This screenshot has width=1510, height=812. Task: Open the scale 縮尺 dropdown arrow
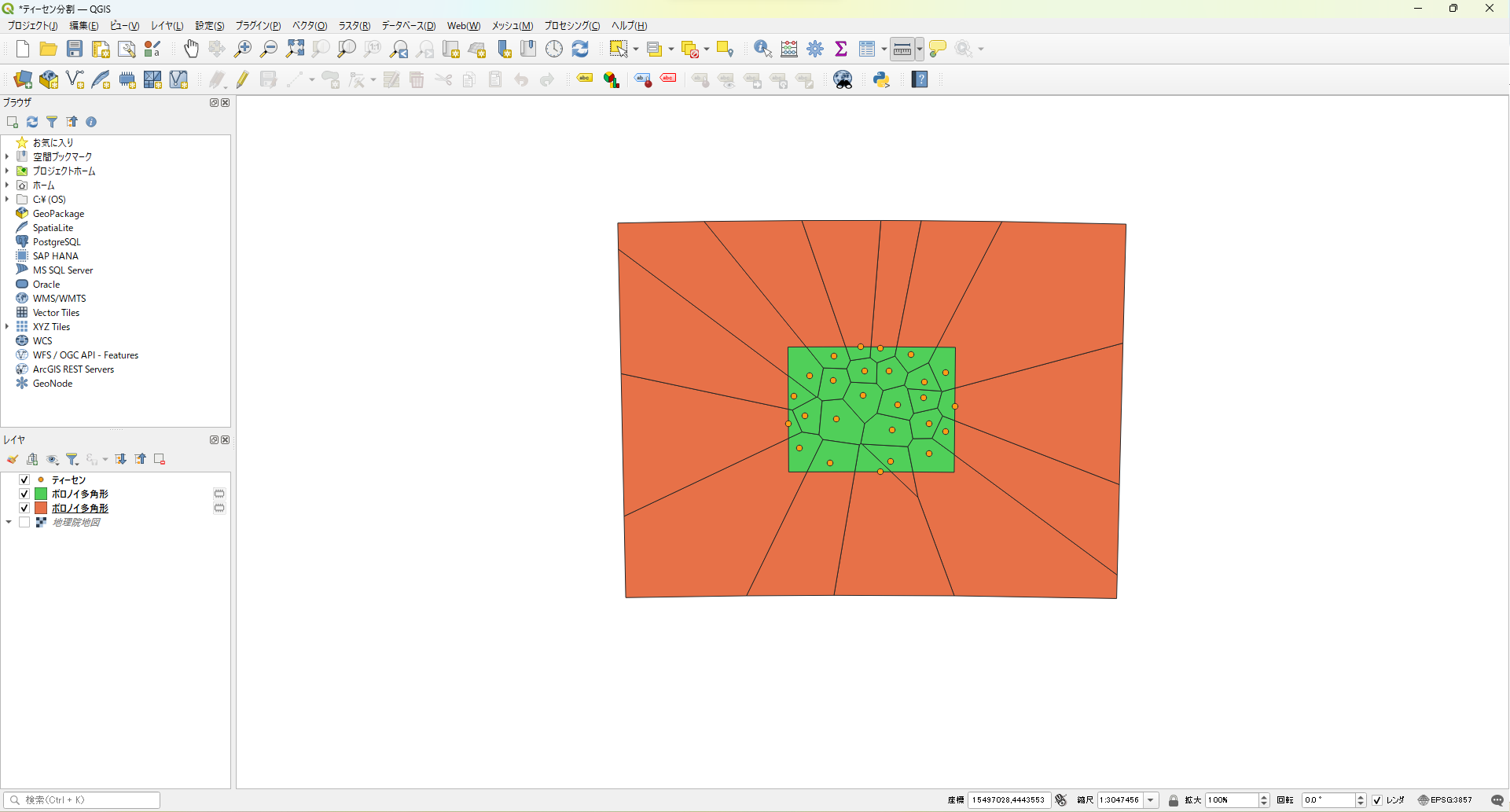(x=1151, y=800)
